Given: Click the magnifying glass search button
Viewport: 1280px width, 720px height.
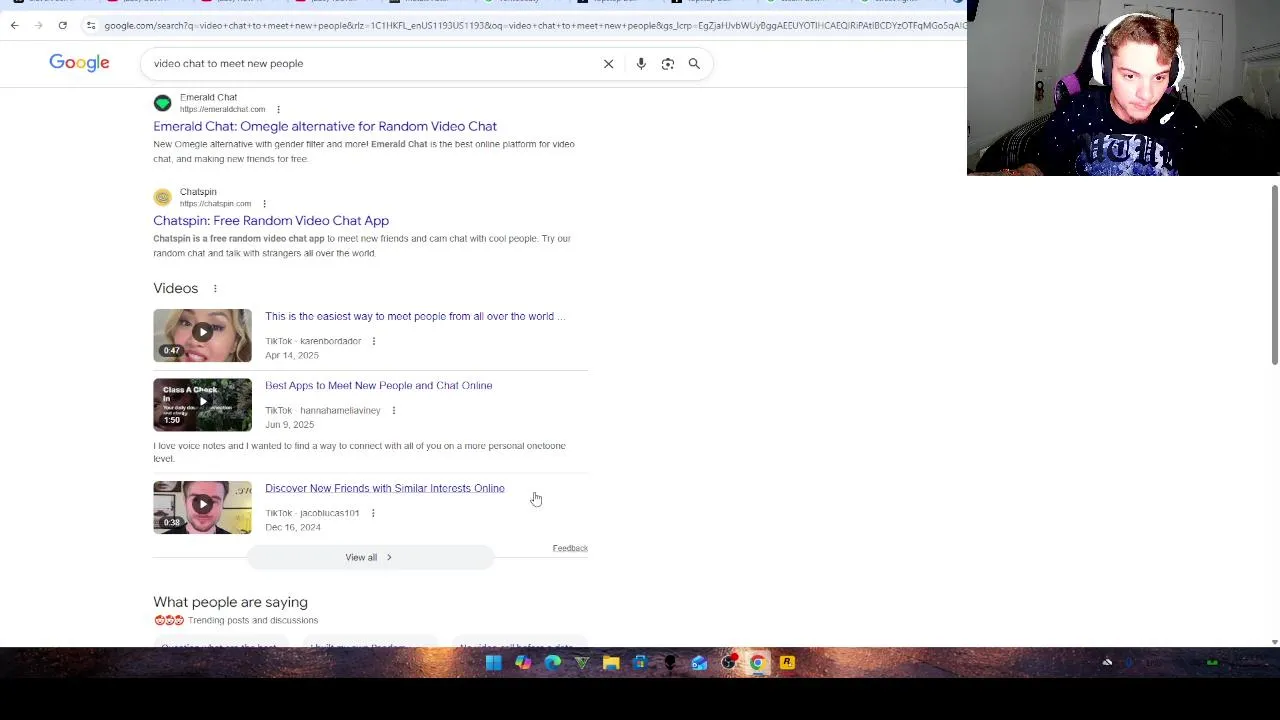Looking at the screenshot, I should pos(694,64).
